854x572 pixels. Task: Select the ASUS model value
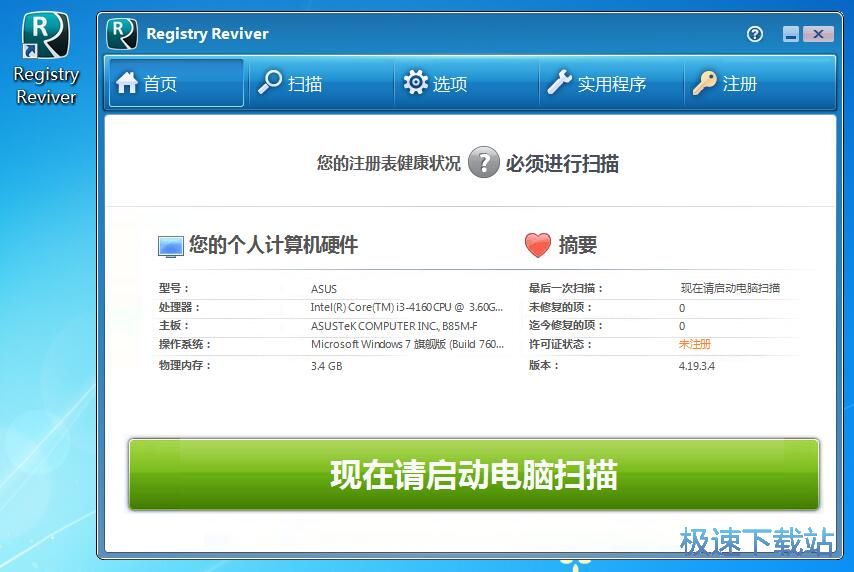coord(324,289)
